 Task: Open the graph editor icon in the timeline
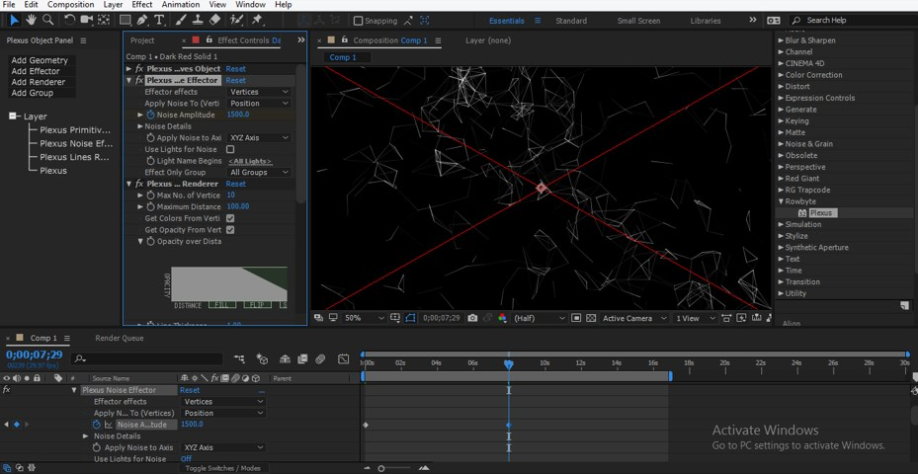343,359
